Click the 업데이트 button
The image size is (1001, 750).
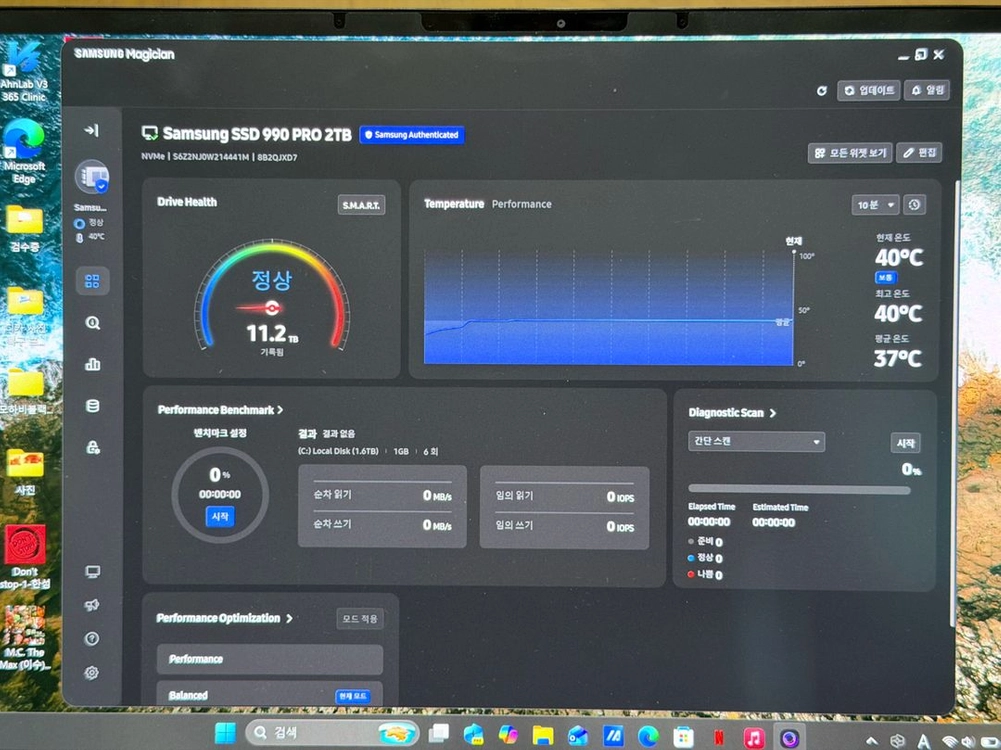click(x=869, y=90)
